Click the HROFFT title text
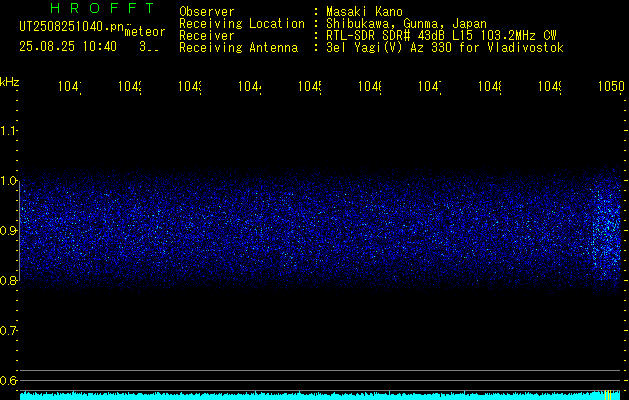This screenshot has width=629, height=400. 102,8
